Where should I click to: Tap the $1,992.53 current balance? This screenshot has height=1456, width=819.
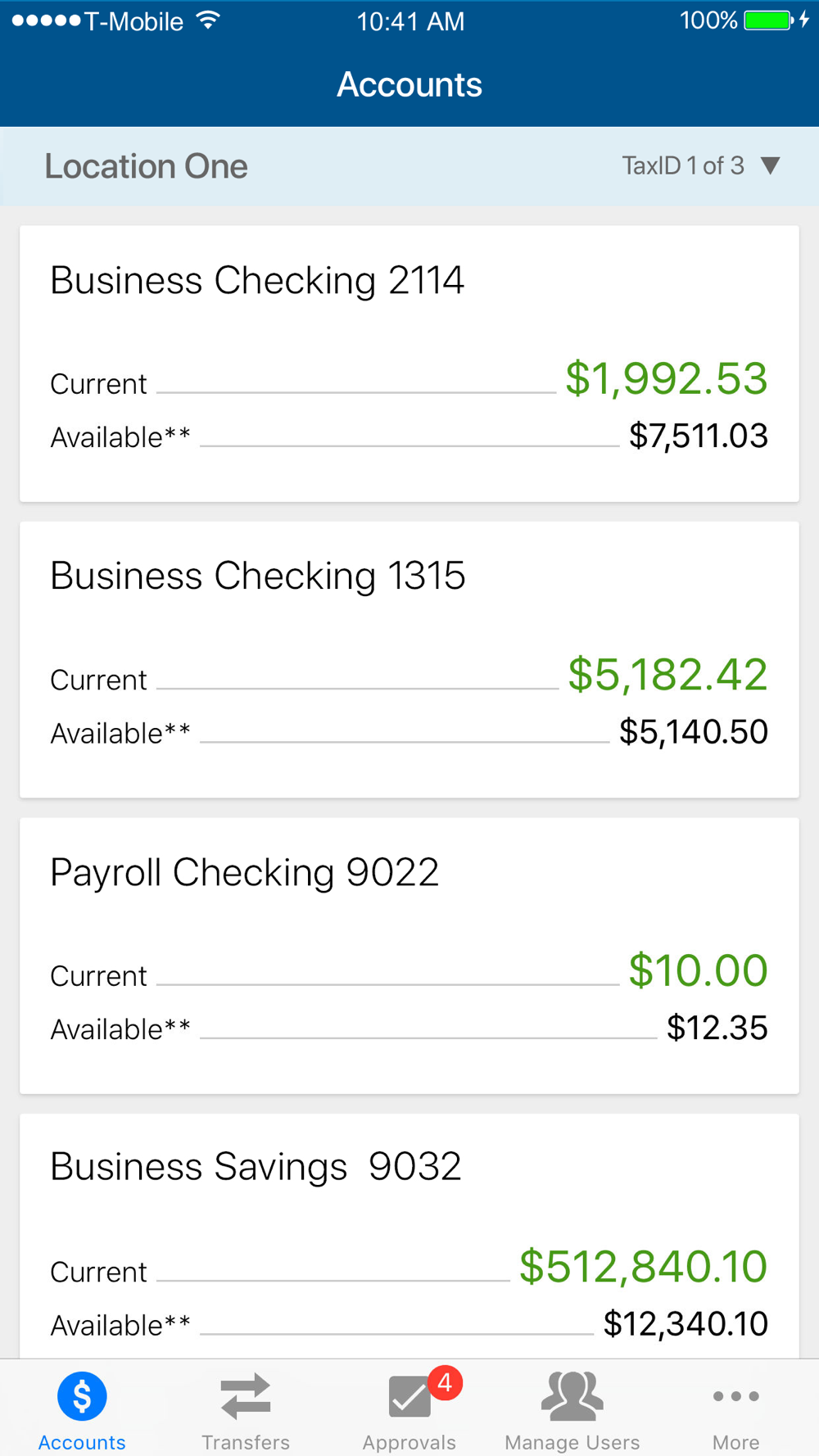click(666, 378)
